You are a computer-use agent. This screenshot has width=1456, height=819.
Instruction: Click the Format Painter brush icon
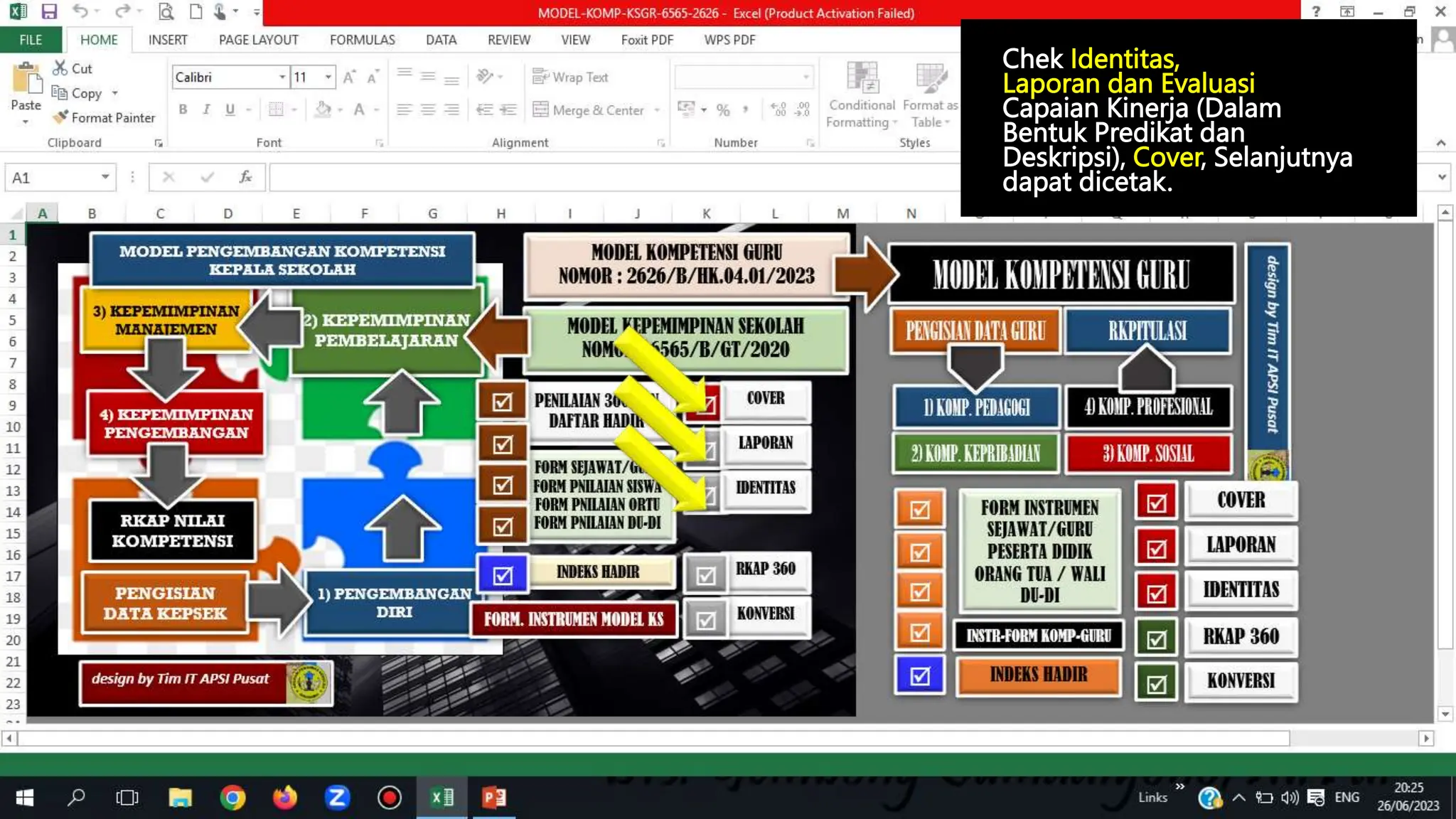point(61,117)
